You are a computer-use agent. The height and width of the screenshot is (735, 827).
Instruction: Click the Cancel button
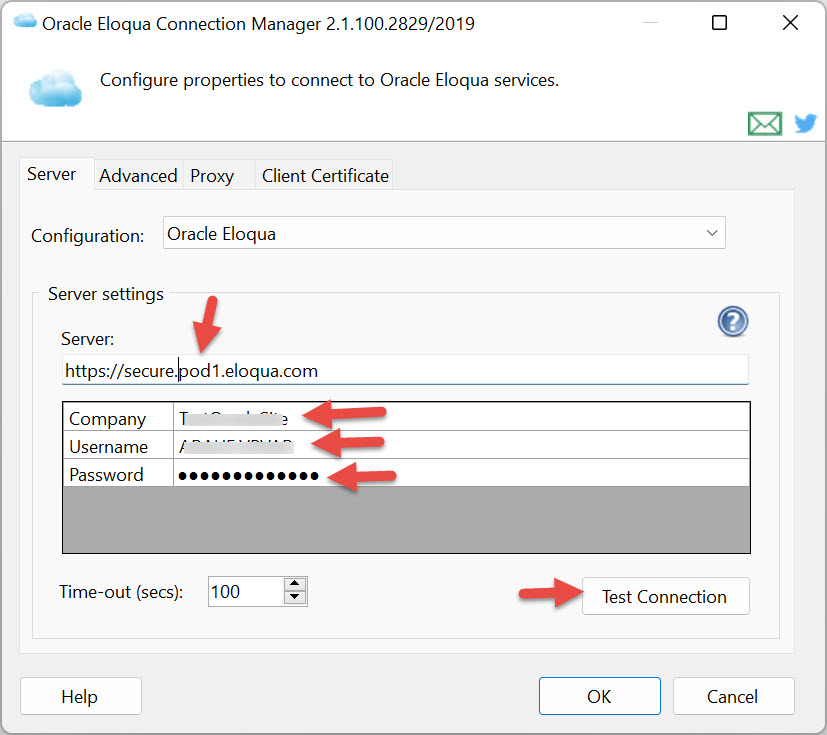(733, 696)
